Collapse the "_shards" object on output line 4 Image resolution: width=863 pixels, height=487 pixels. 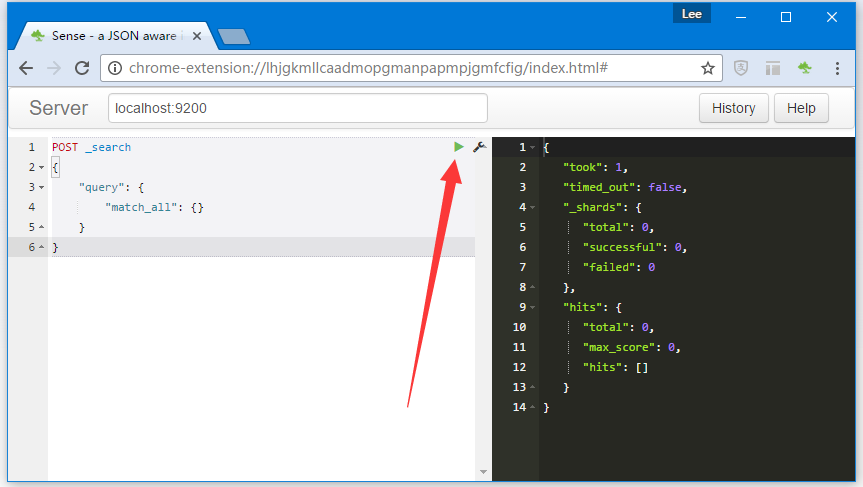533,208
